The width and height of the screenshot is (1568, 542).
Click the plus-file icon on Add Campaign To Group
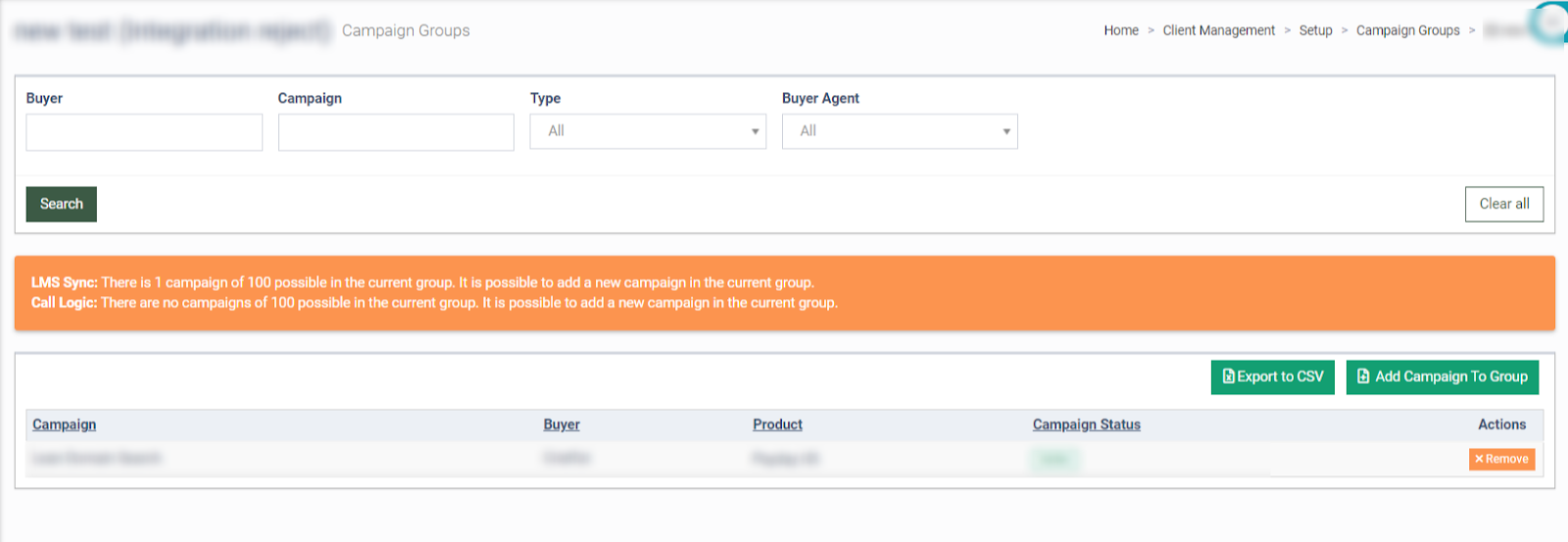1363,376
